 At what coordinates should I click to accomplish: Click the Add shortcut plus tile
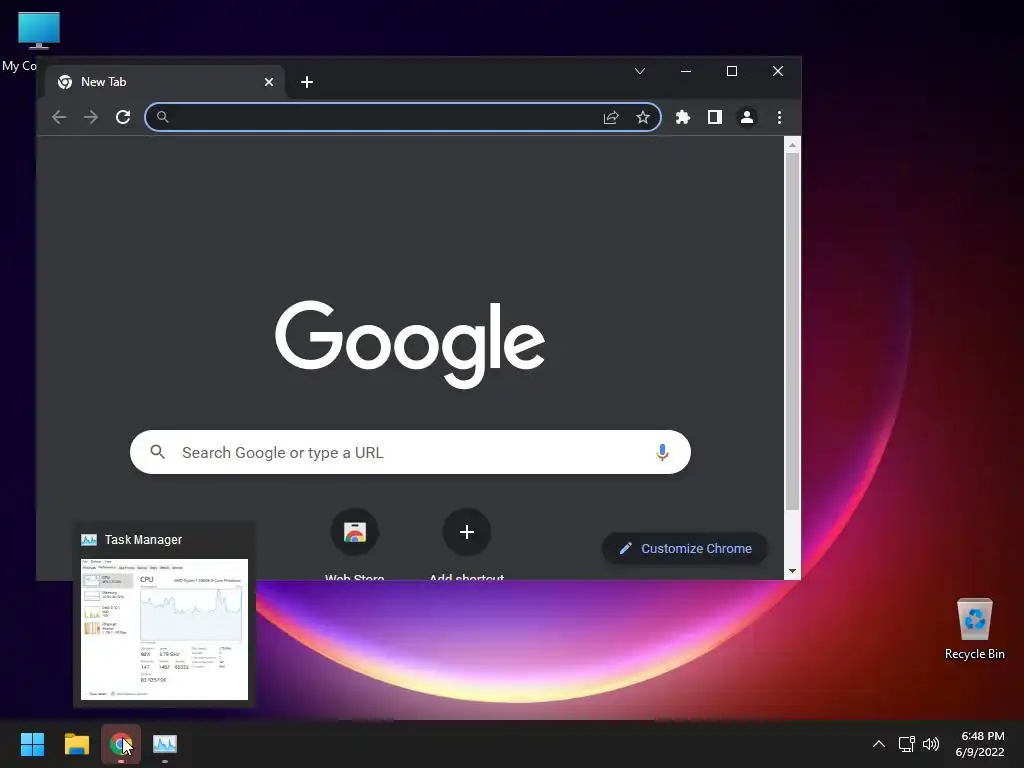(466, 532)
